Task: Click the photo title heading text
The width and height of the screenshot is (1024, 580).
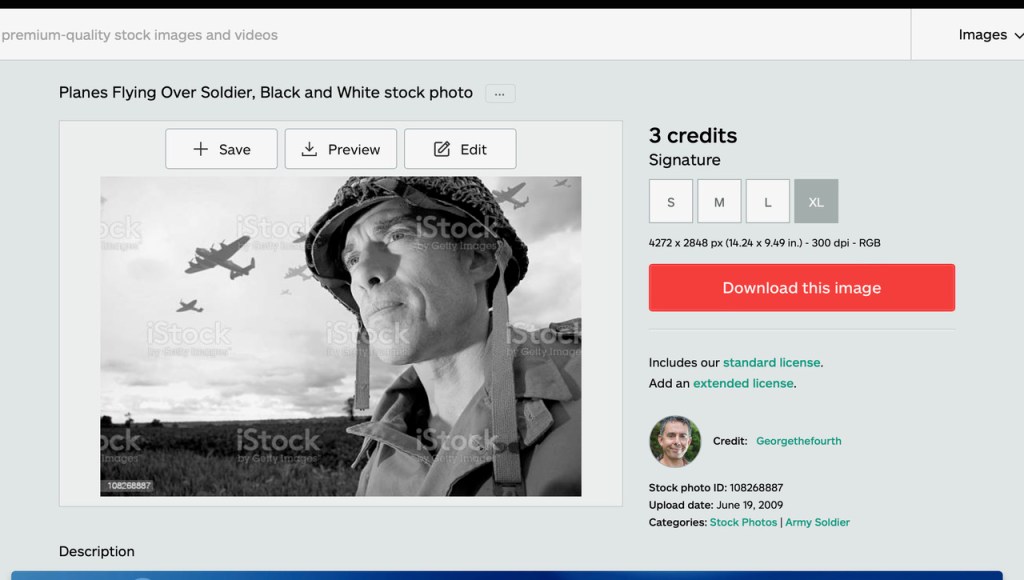Action: click(266, 93)
